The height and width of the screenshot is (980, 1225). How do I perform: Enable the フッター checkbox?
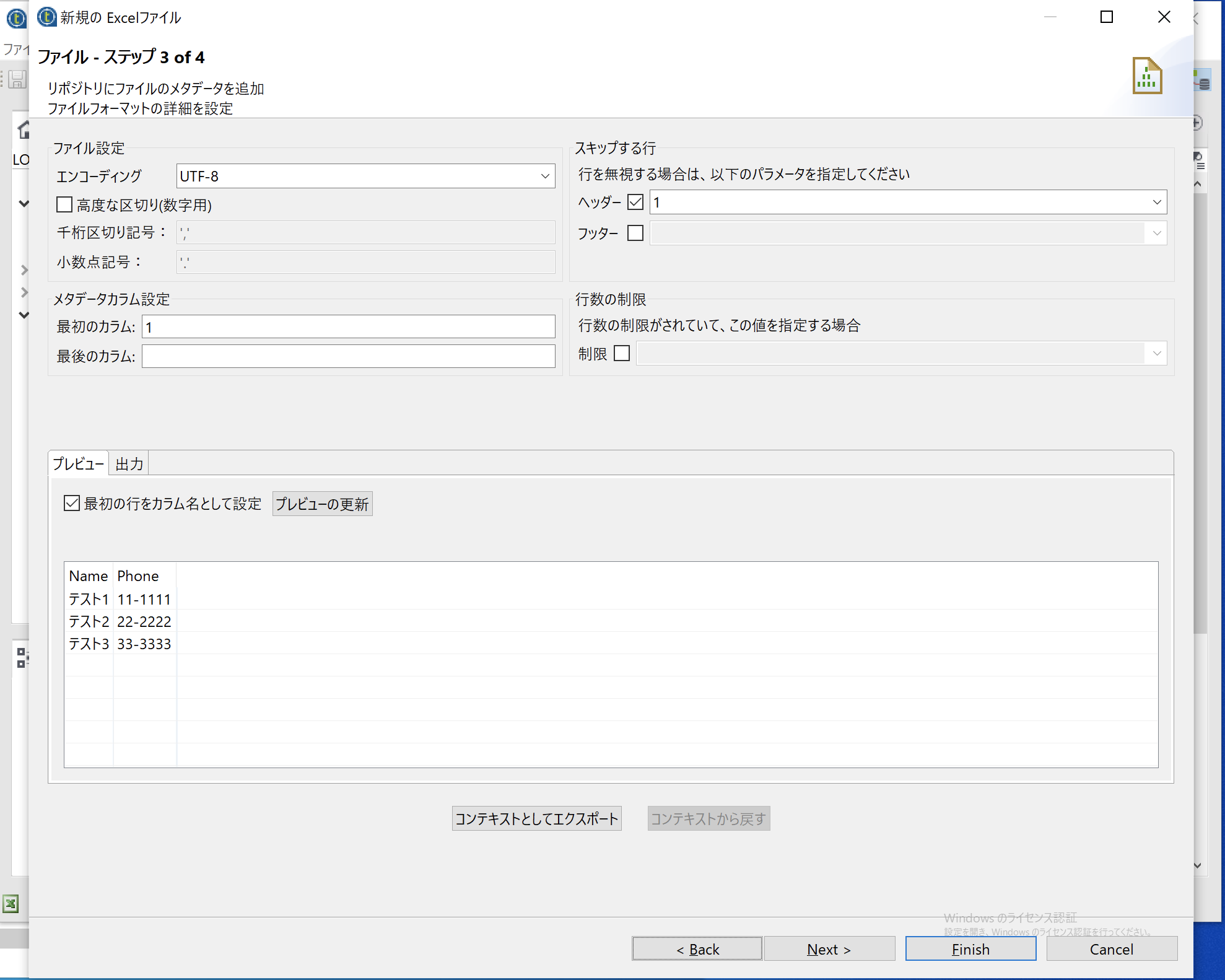pyautogui.click(x=635, y=233)
